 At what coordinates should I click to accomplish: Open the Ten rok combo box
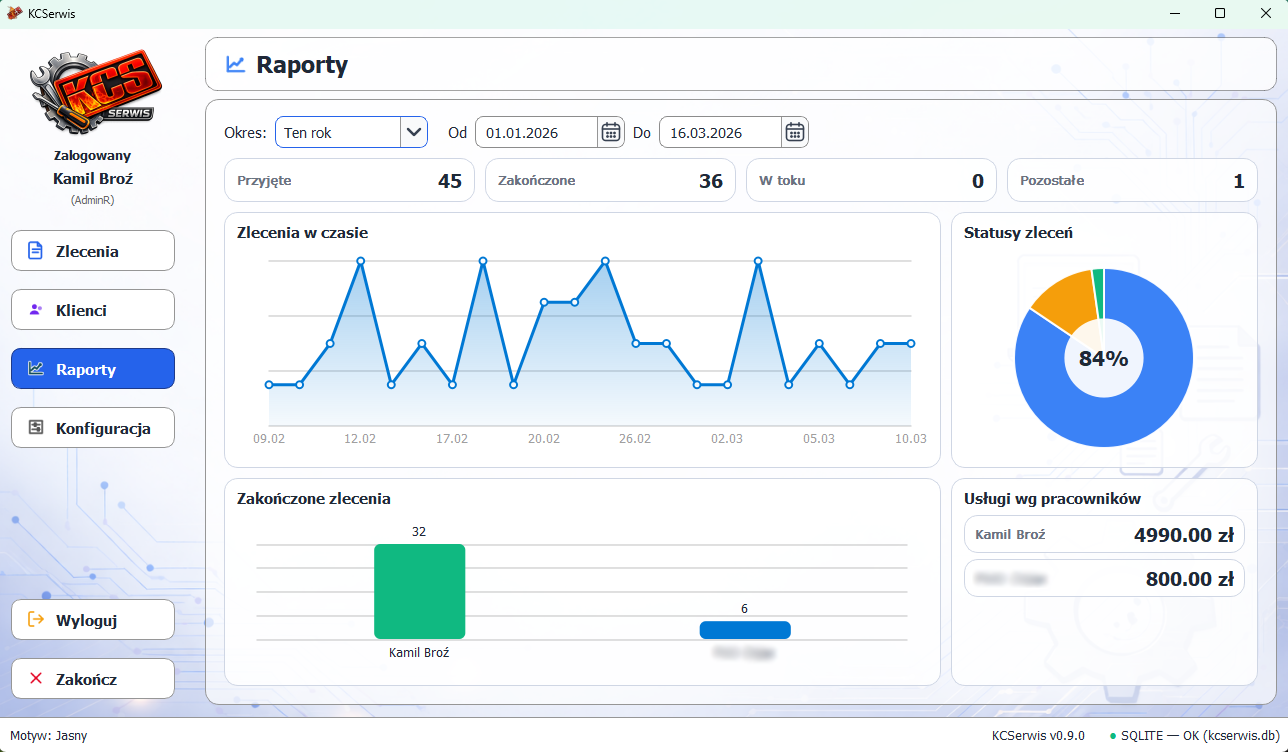[338, 132]
